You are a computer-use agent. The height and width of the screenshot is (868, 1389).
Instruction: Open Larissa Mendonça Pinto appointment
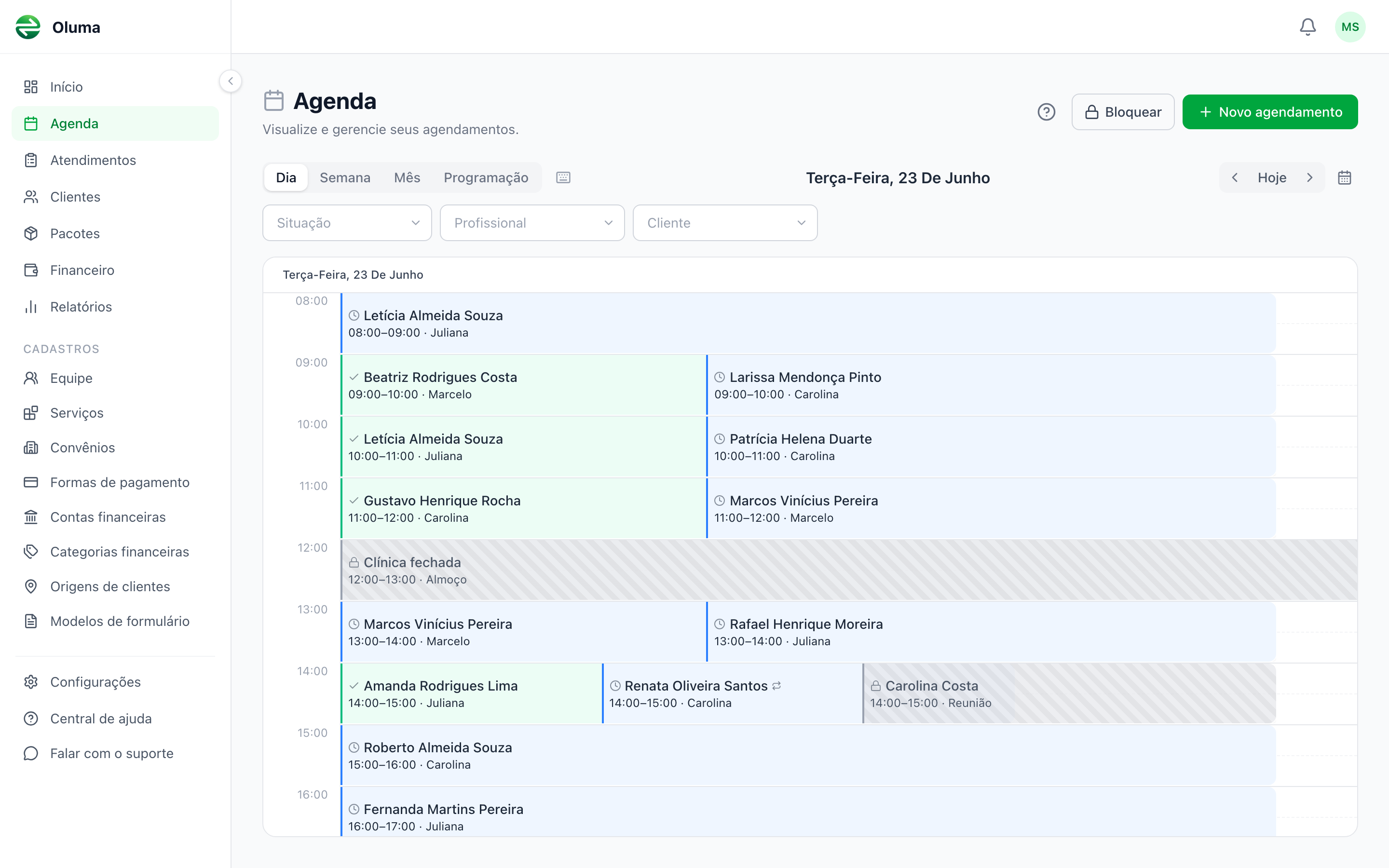click(991, 385)
